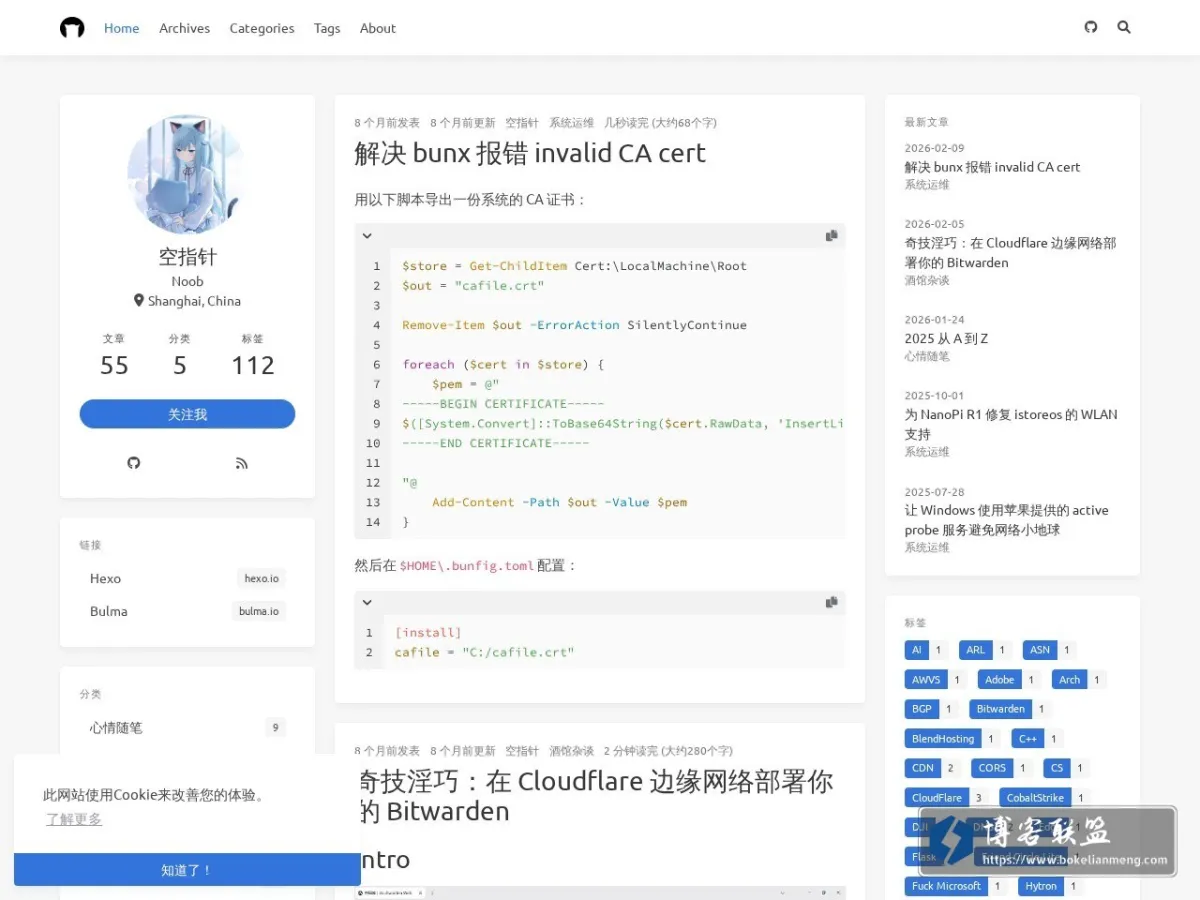This screenshot has height=900, width=1200.
Task: Click the 关注我 follow button
Action: coord(187,414)
